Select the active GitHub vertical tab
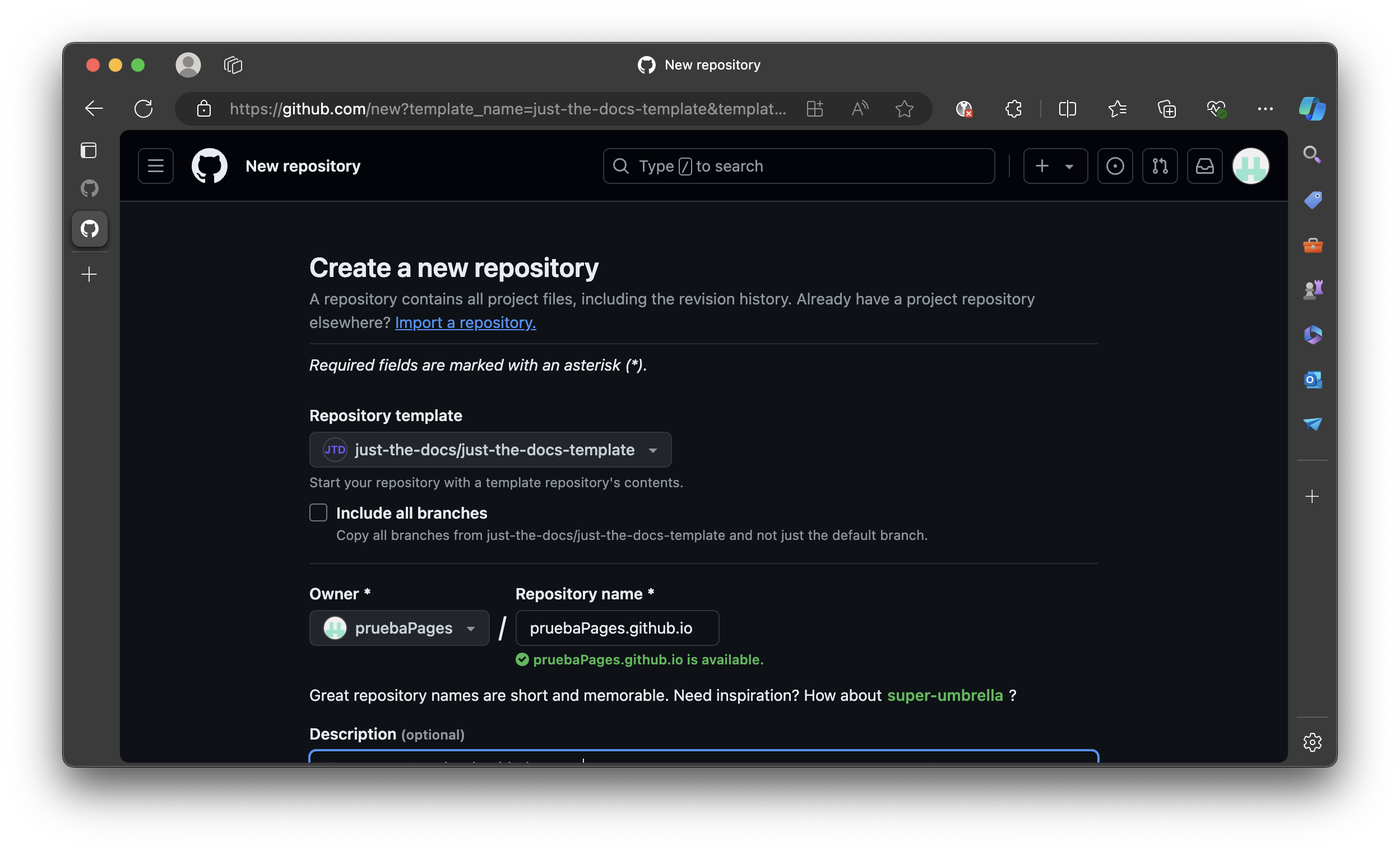Image resolution: width=1400 pixels, height=850 pixels. (89, 229)
